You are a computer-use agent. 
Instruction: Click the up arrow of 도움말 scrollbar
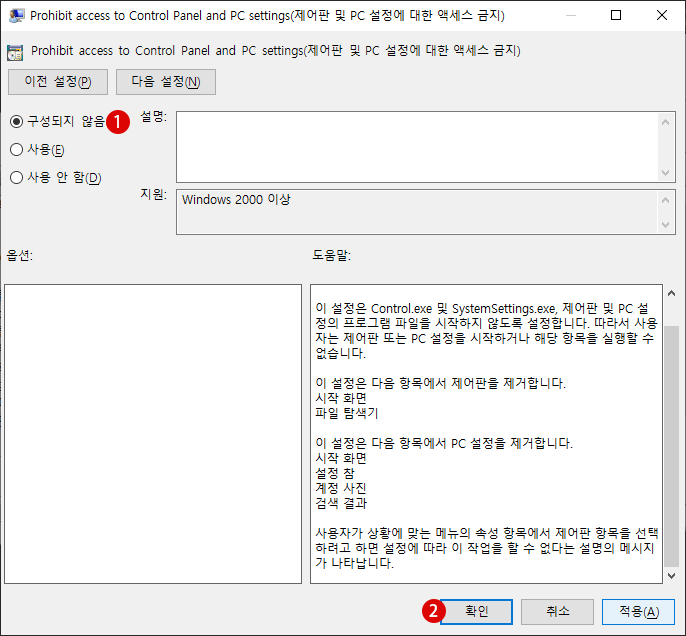[x=672, y=294]
